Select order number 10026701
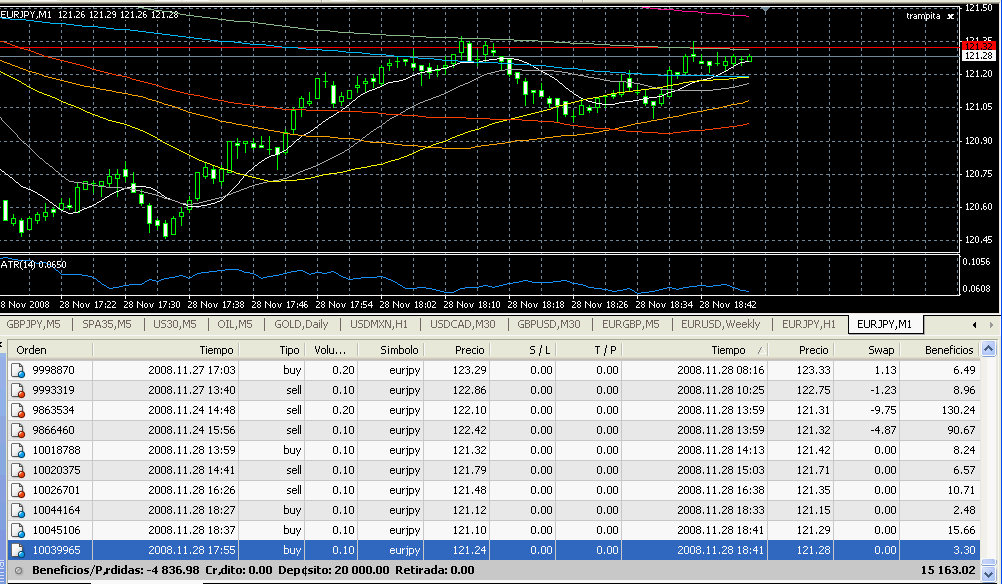The image size is (1002, 584). pyautogui.click(x=57, y=491)
